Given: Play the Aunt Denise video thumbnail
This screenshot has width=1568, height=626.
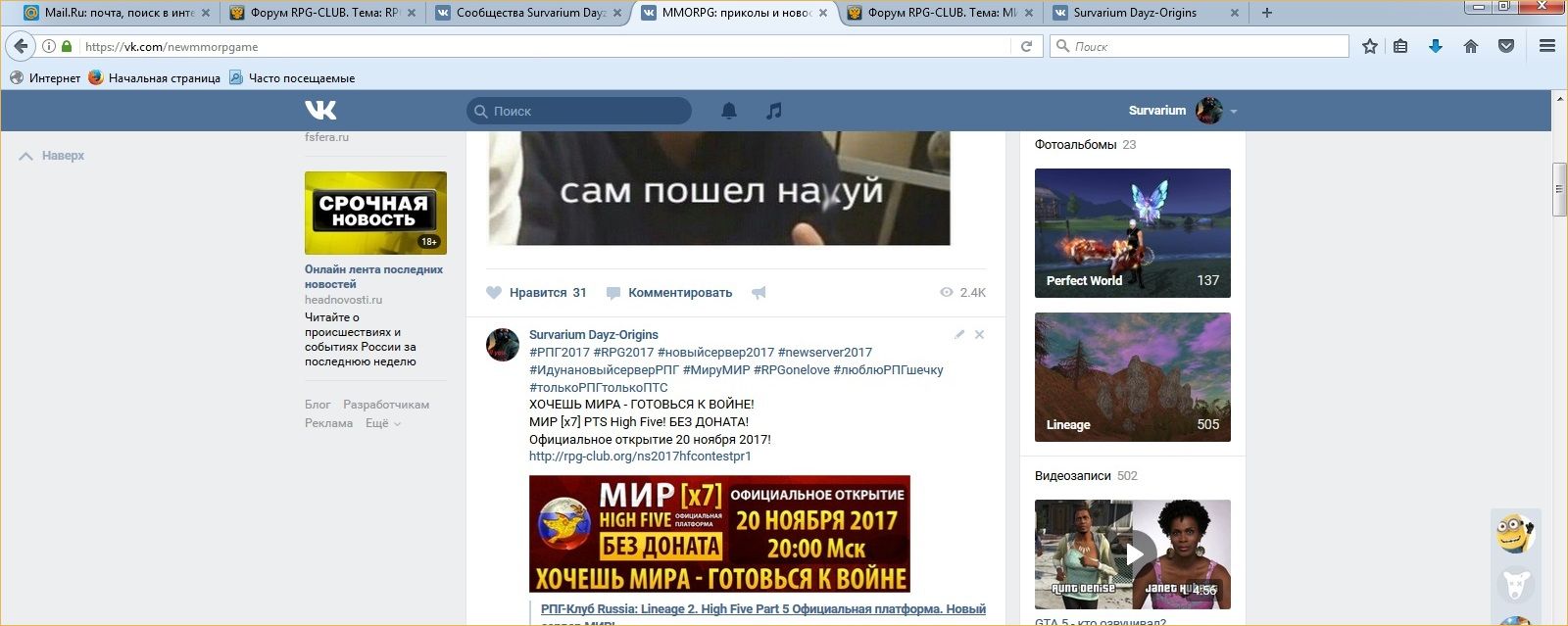Looking at the screenshot, I should (x=1133, y=554).
